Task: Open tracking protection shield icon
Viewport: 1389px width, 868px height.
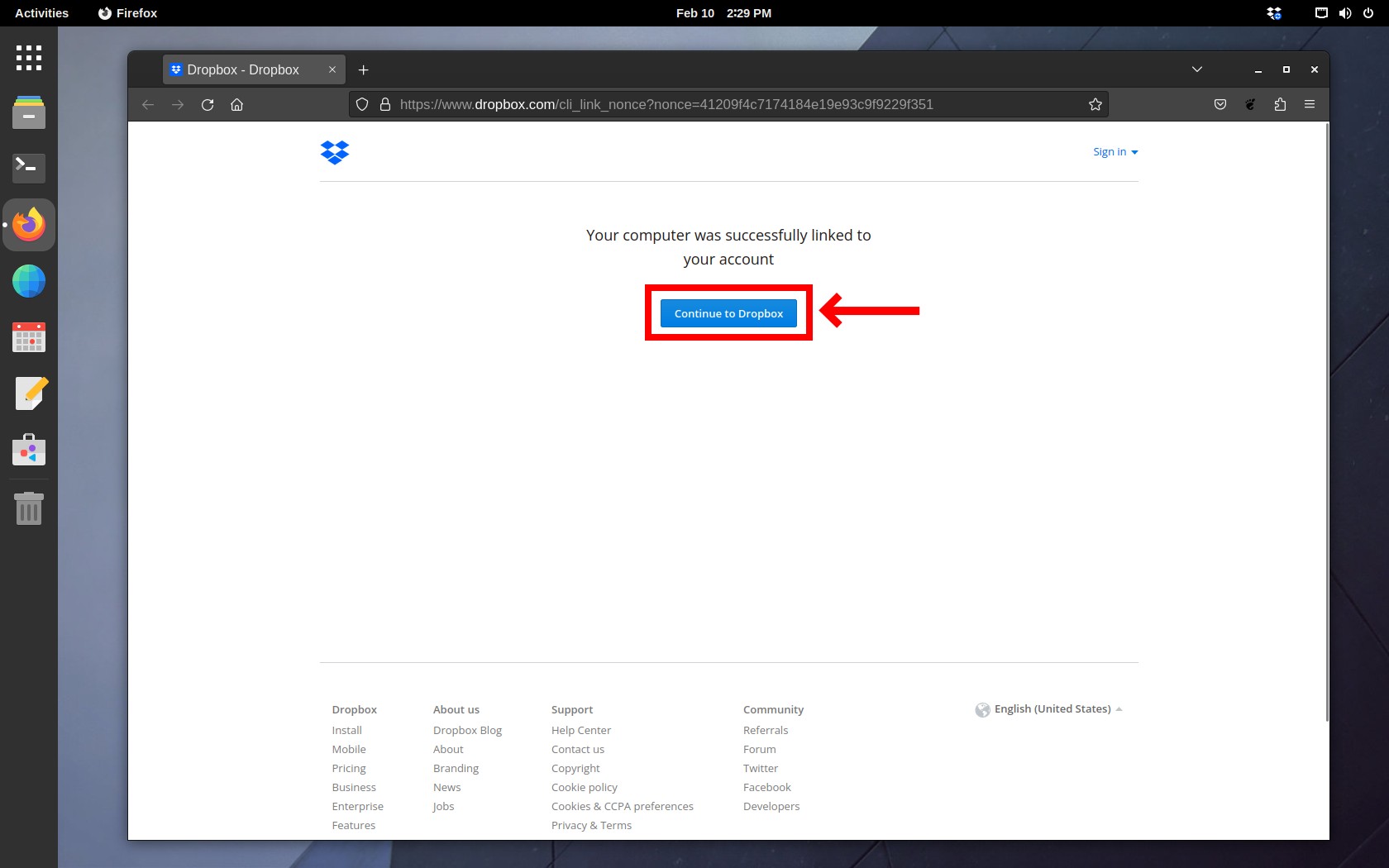Action: (x=362, y=104)
